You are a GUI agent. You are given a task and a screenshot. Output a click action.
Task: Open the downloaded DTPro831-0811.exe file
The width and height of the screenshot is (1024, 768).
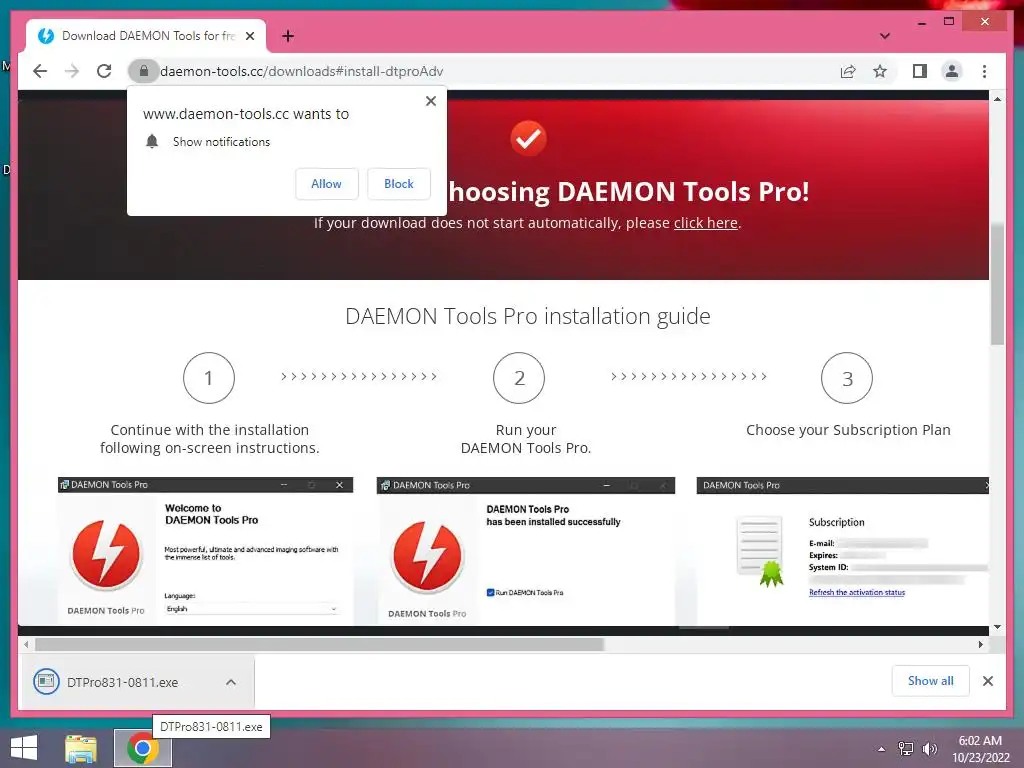pos(122,682)
